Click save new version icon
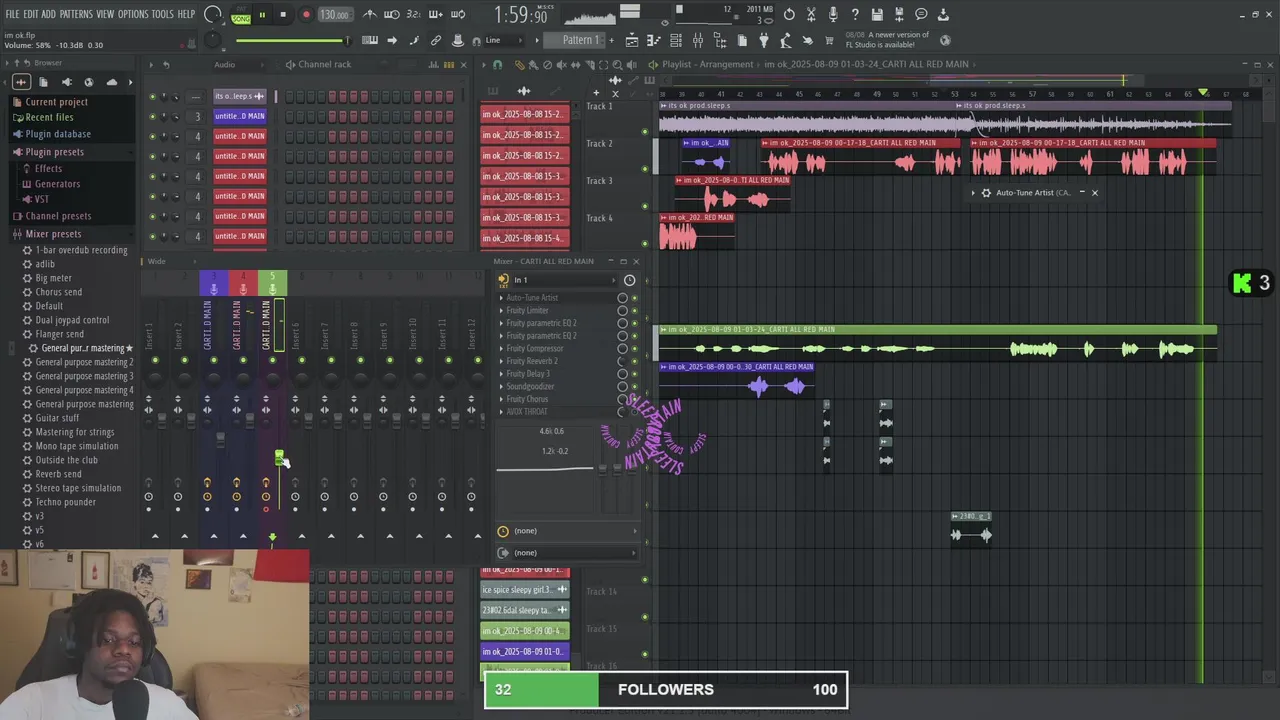This screenshot has width=1280, height=720. pyautogui.click(x=899, y=14)
